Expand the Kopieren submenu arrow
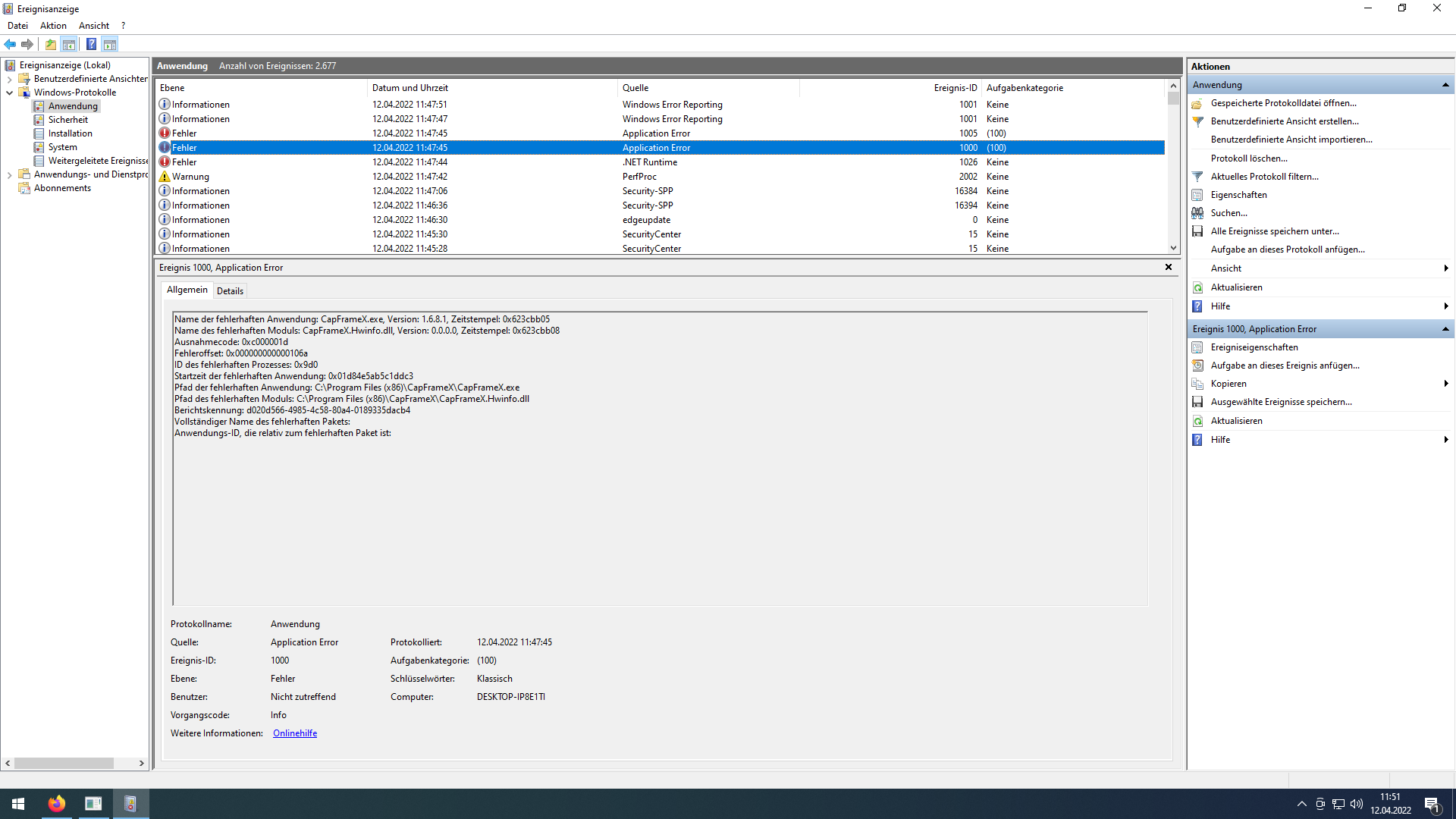 [1446, 384]
